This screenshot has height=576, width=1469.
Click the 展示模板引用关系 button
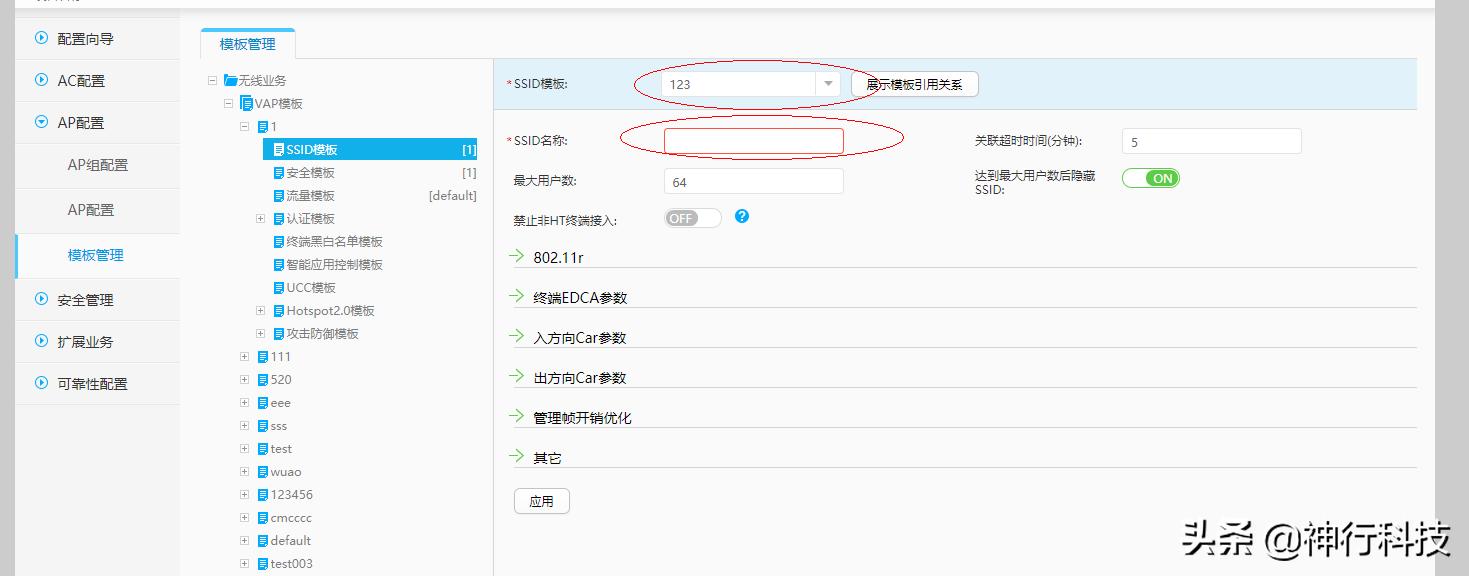[x=913, y=84]
